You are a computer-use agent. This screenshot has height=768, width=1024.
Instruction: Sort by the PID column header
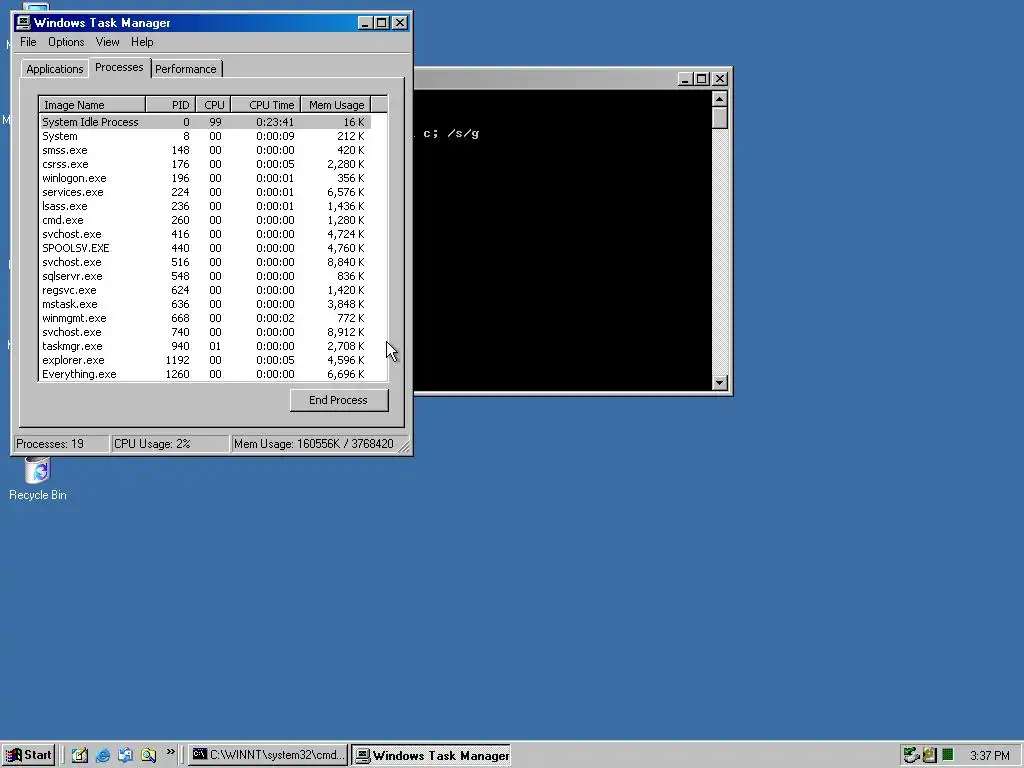pos(170,105)
